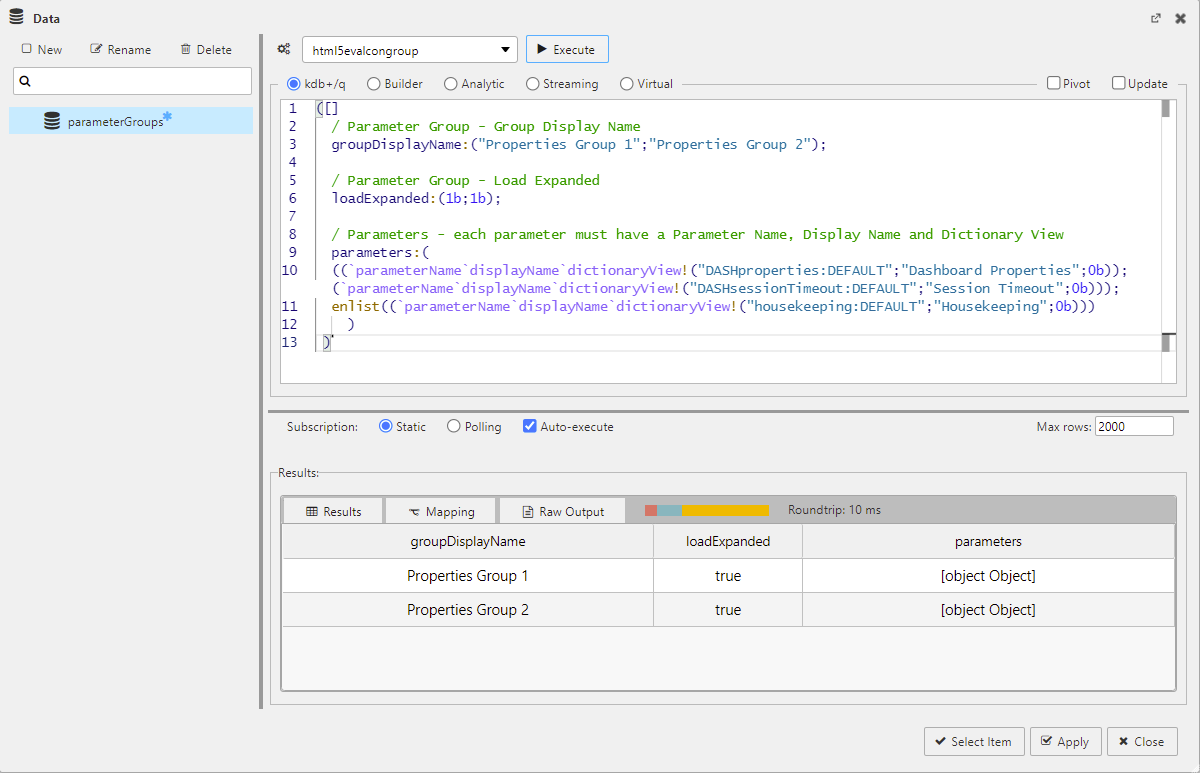This screenshot has height=773, width=1200.
Task: Click the loadExpanded code on line 6
Action: point(416,198)
